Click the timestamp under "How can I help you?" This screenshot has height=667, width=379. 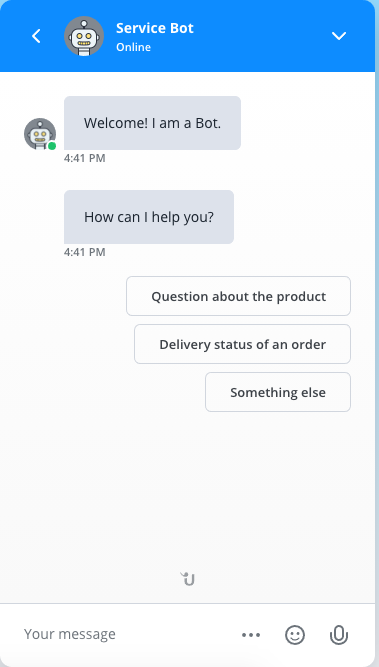84,253
